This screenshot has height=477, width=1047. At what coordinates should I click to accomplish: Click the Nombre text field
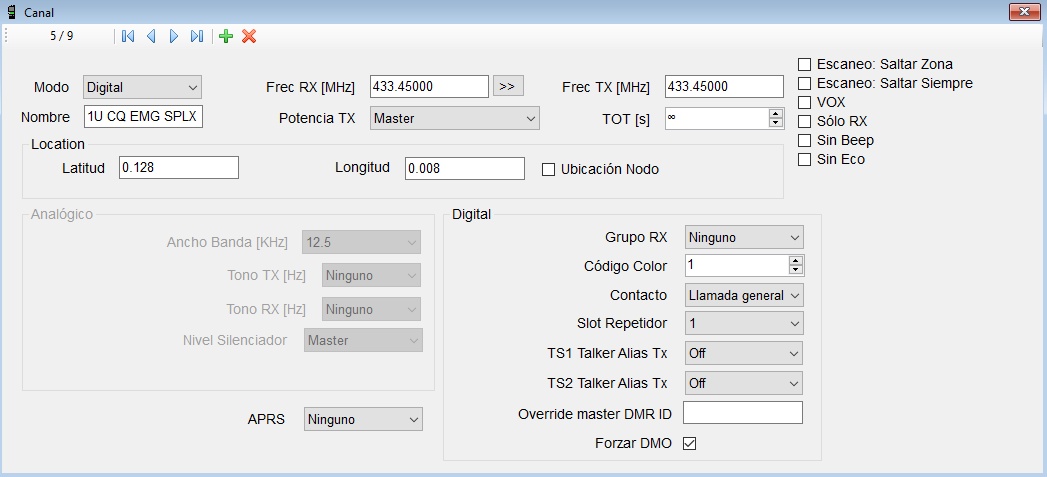(x=144, y=117)
